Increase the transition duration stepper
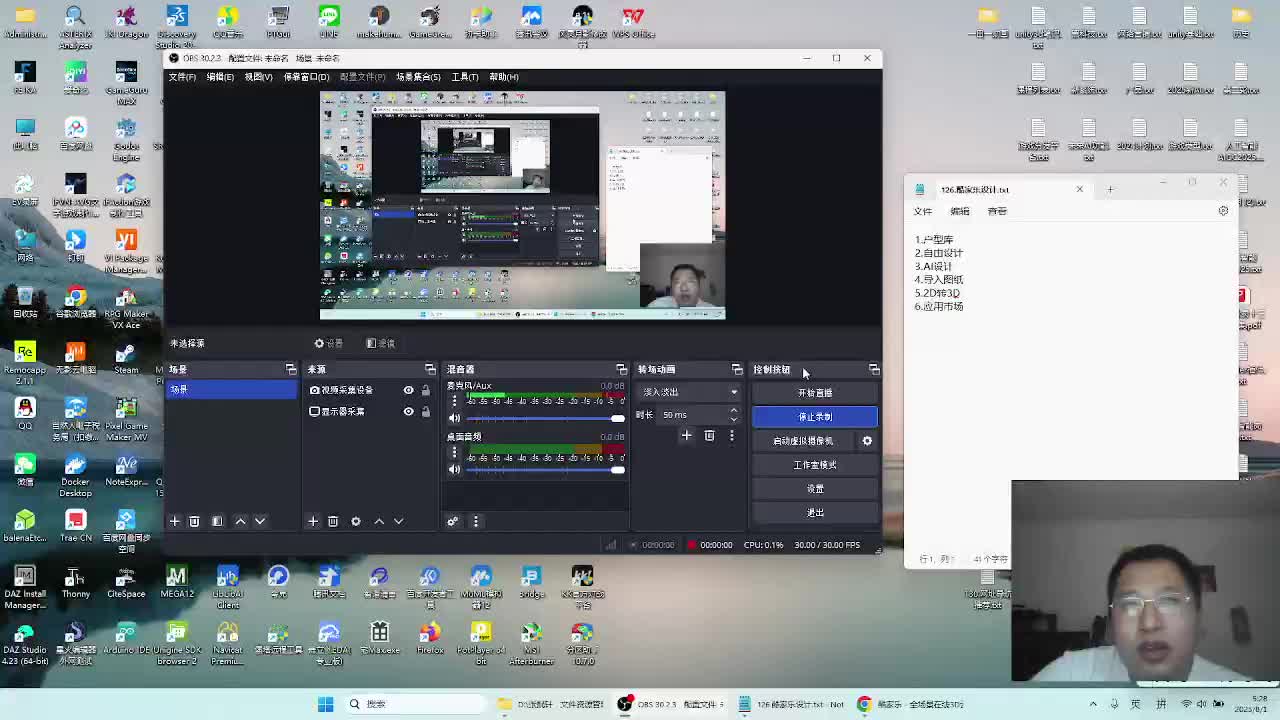The width and height of the screenshot is (1280, 720). pos(733,410)
